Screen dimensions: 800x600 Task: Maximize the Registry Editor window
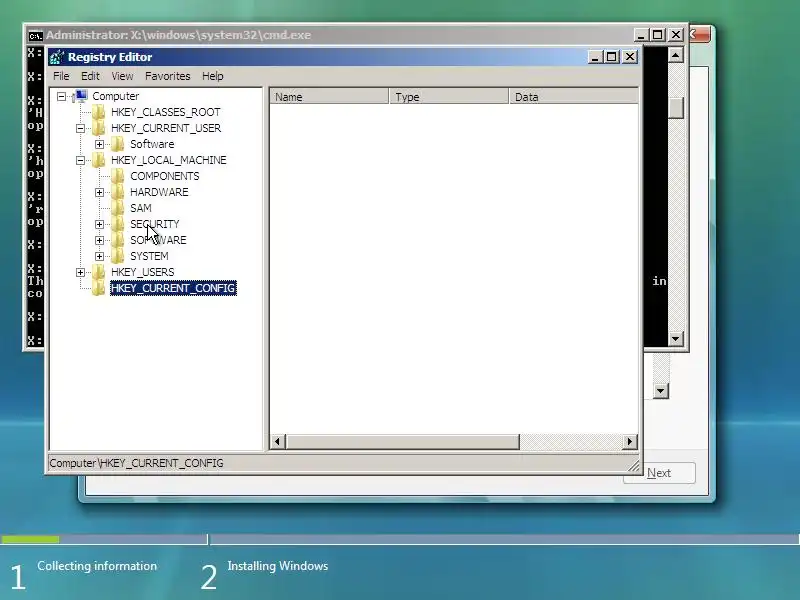tap(612, 57)
